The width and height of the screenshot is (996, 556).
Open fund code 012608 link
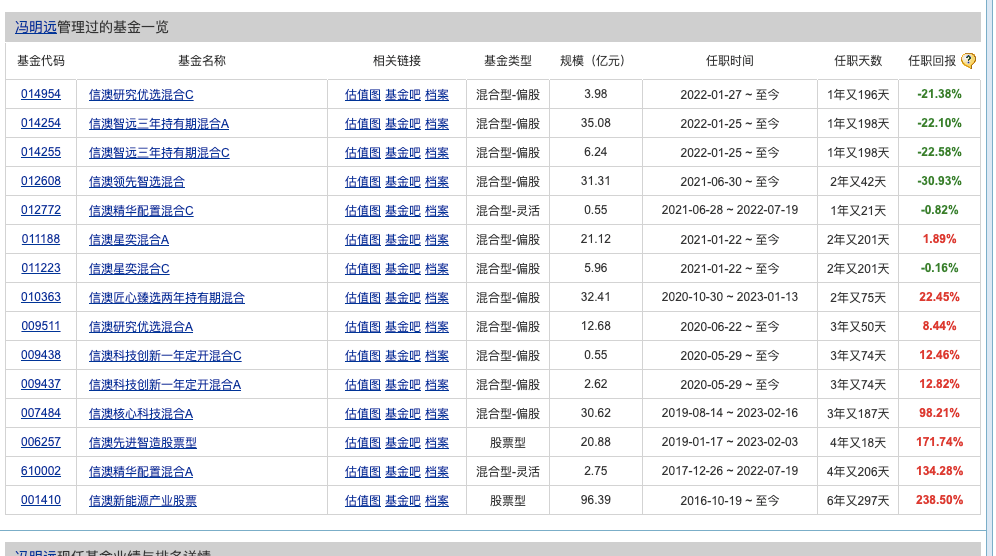41,182
